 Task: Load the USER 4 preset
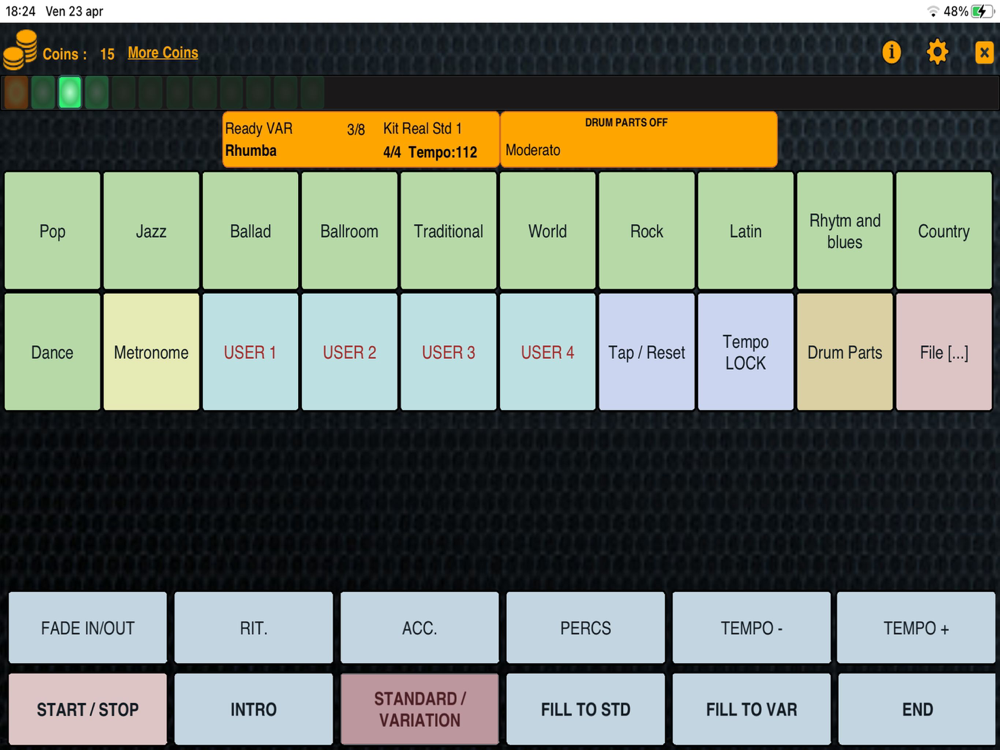click(x=547, y=352)
